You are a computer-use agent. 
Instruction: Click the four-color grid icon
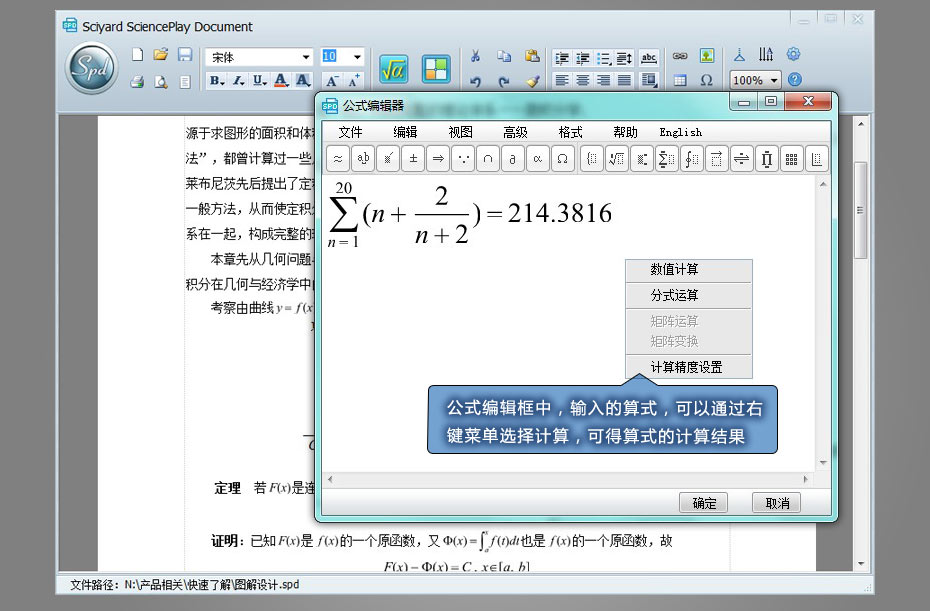coord(436,69)
